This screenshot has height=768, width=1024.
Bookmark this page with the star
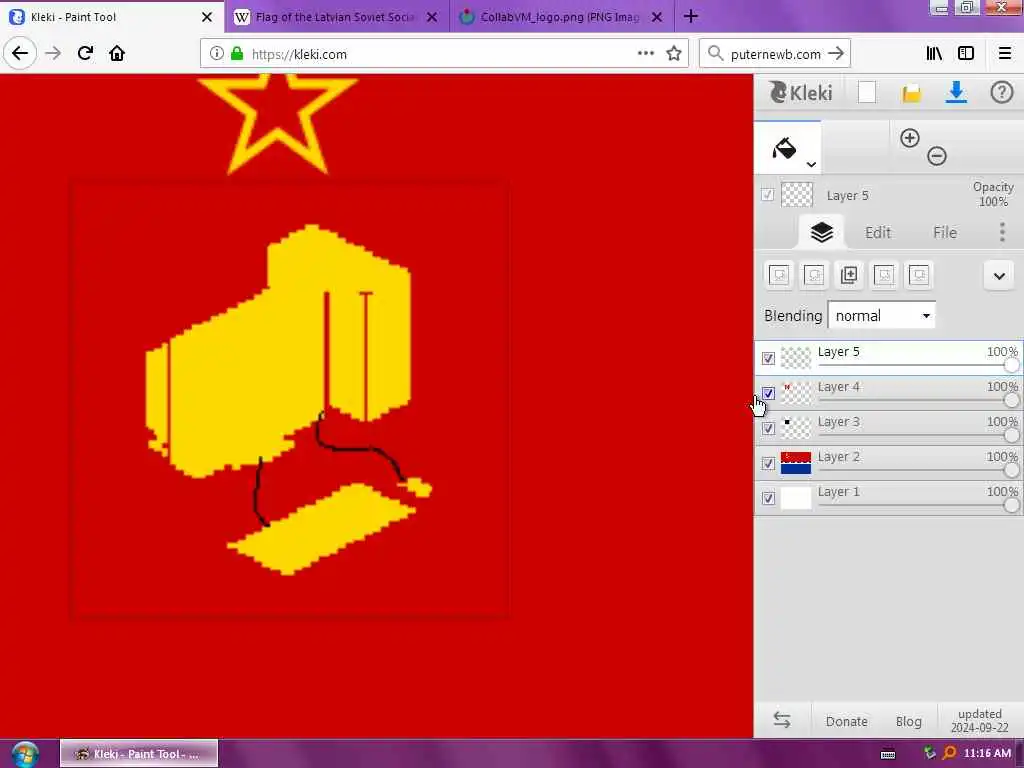(674, 53)
